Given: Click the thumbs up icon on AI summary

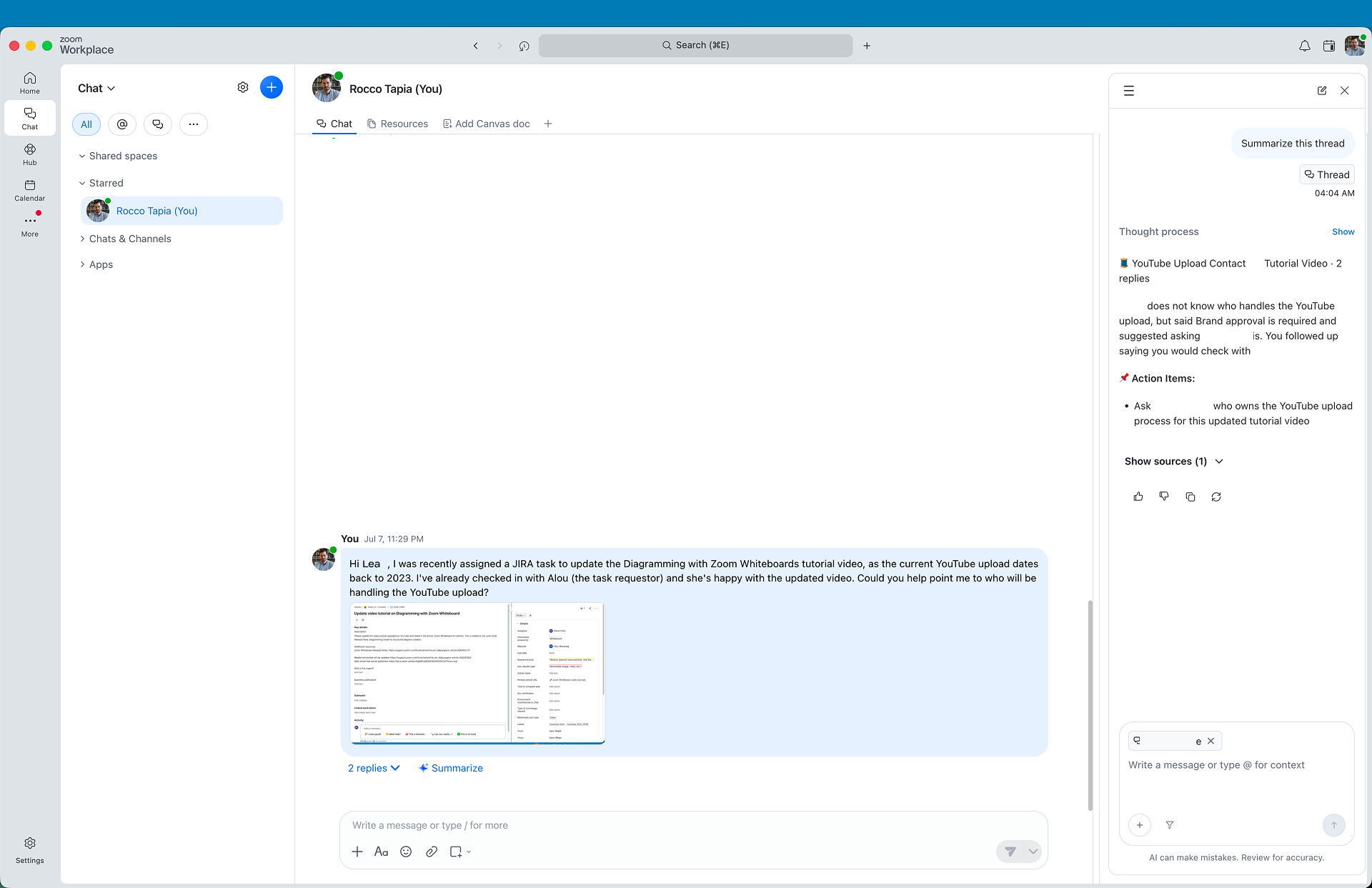Looking at the screenshot, I should click(1138, 497).
